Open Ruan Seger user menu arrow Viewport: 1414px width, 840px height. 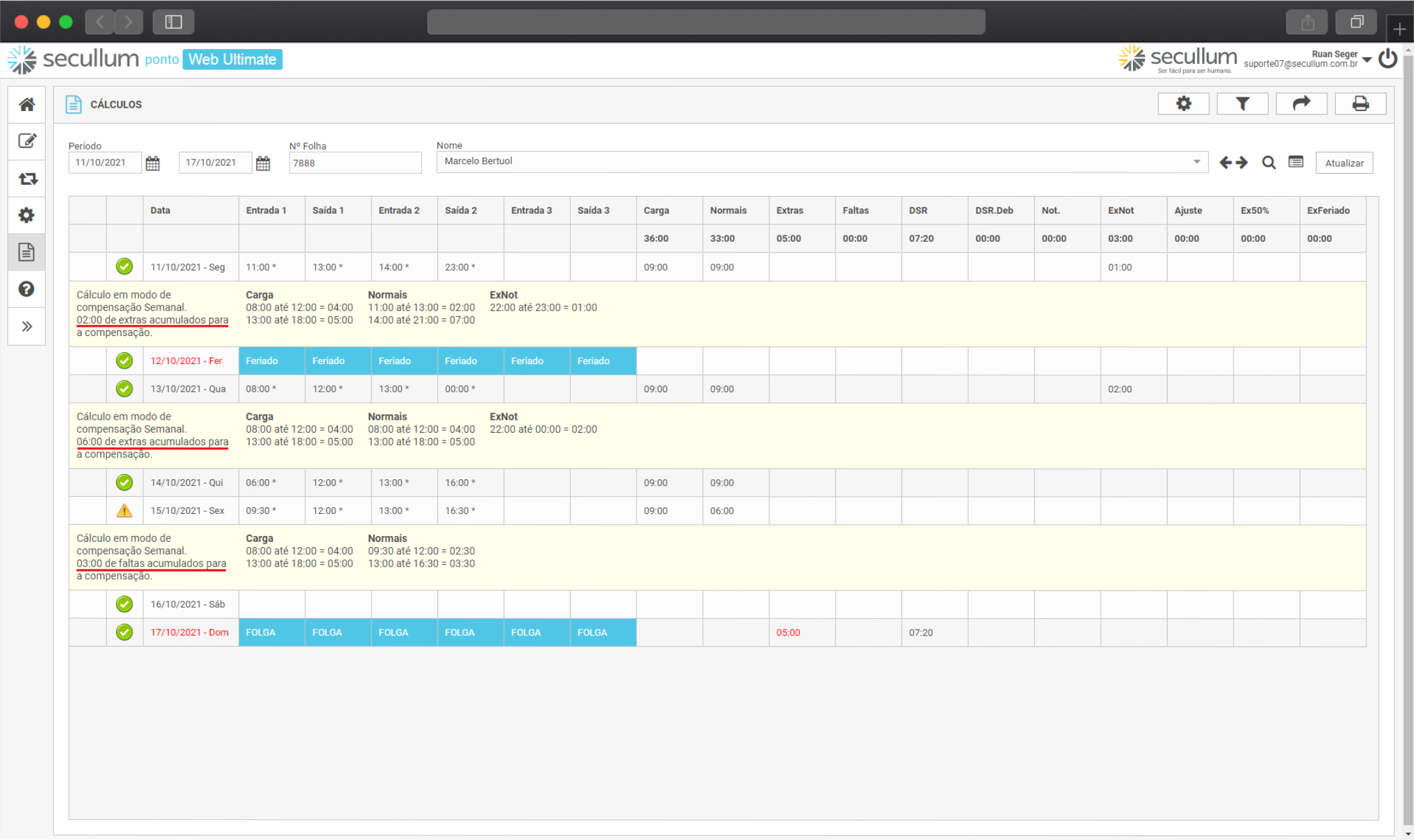(1367, 59)
